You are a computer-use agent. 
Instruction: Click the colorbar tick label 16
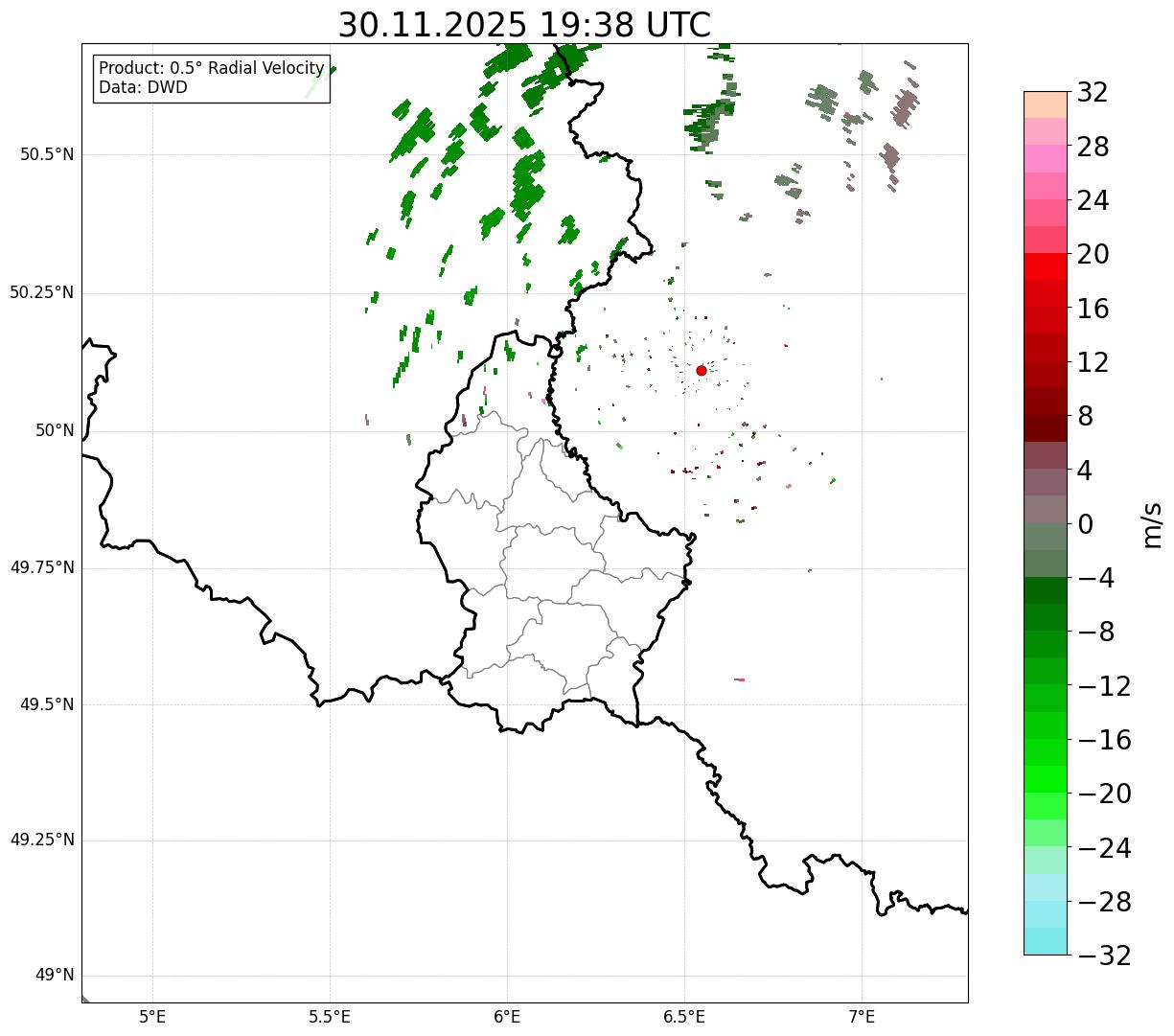1093,309
